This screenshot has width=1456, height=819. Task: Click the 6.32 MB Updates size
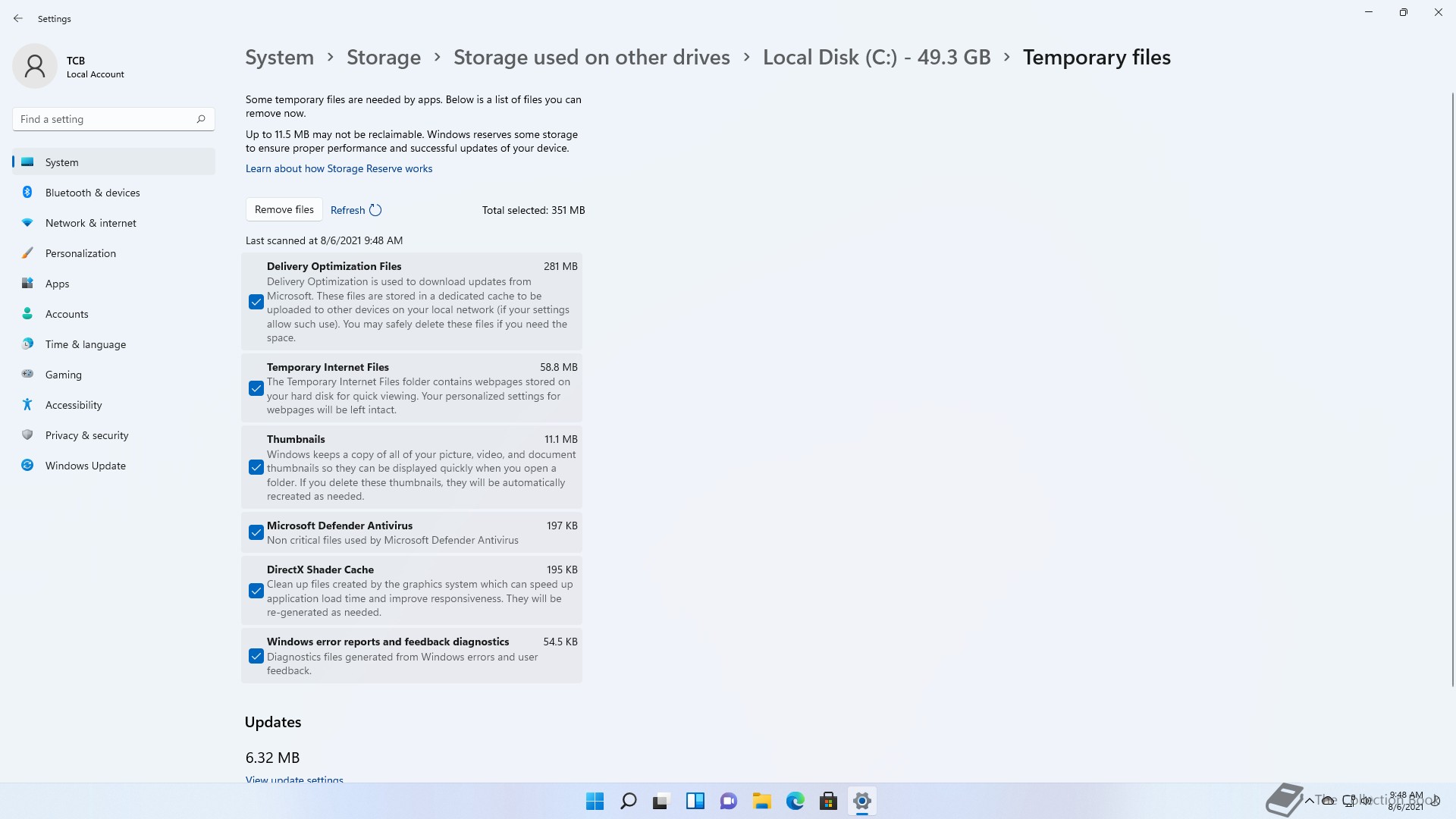(272, 758)
